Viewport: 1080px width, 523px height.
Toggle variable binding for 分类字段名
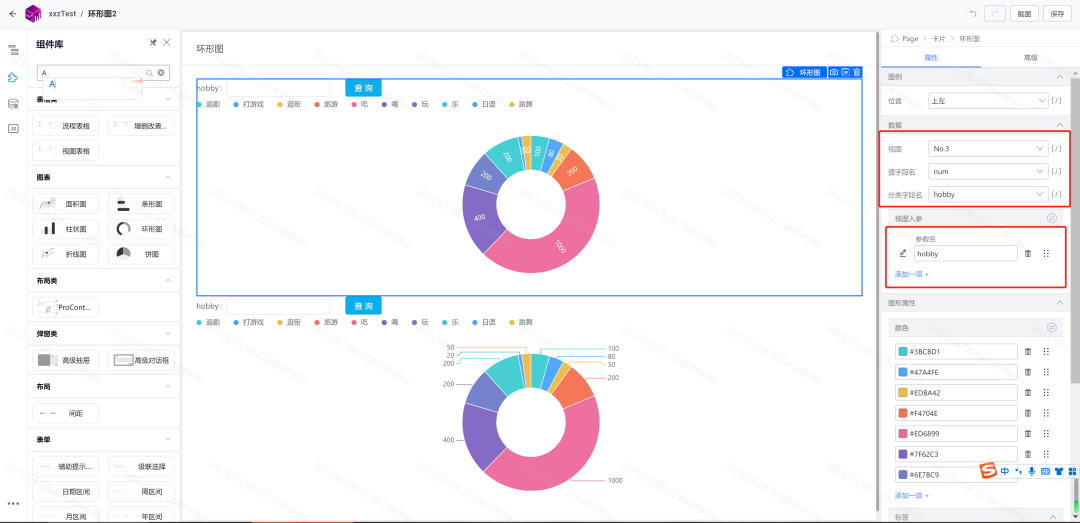pos(1057,194)
